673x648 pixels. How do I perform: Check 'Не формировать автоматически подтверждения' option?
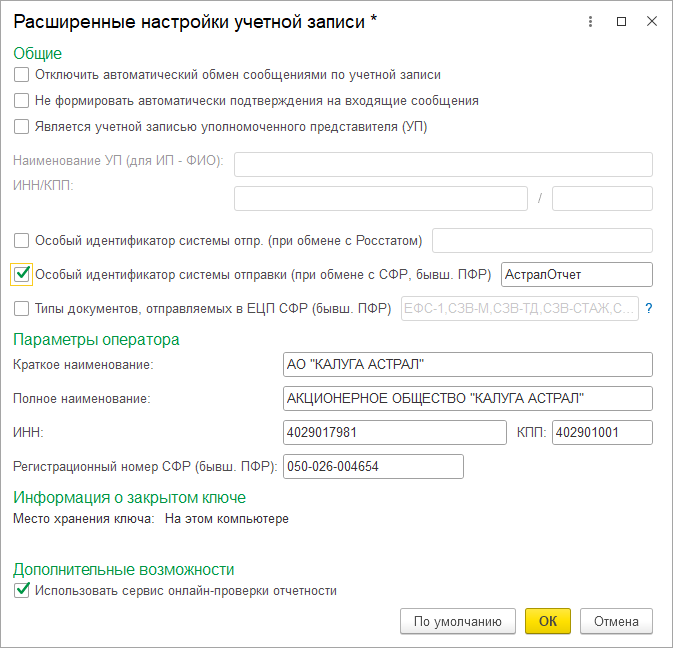click(x=22, y=101)
